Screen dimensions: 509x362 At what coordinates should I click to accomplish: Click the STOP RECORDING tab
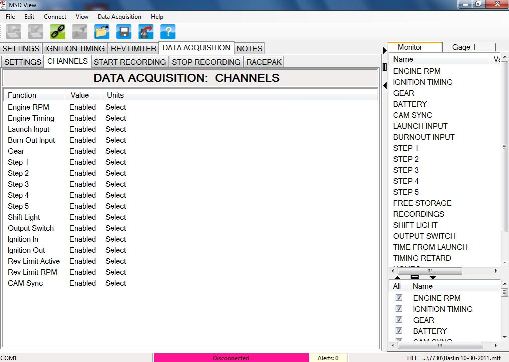(206, 62)
